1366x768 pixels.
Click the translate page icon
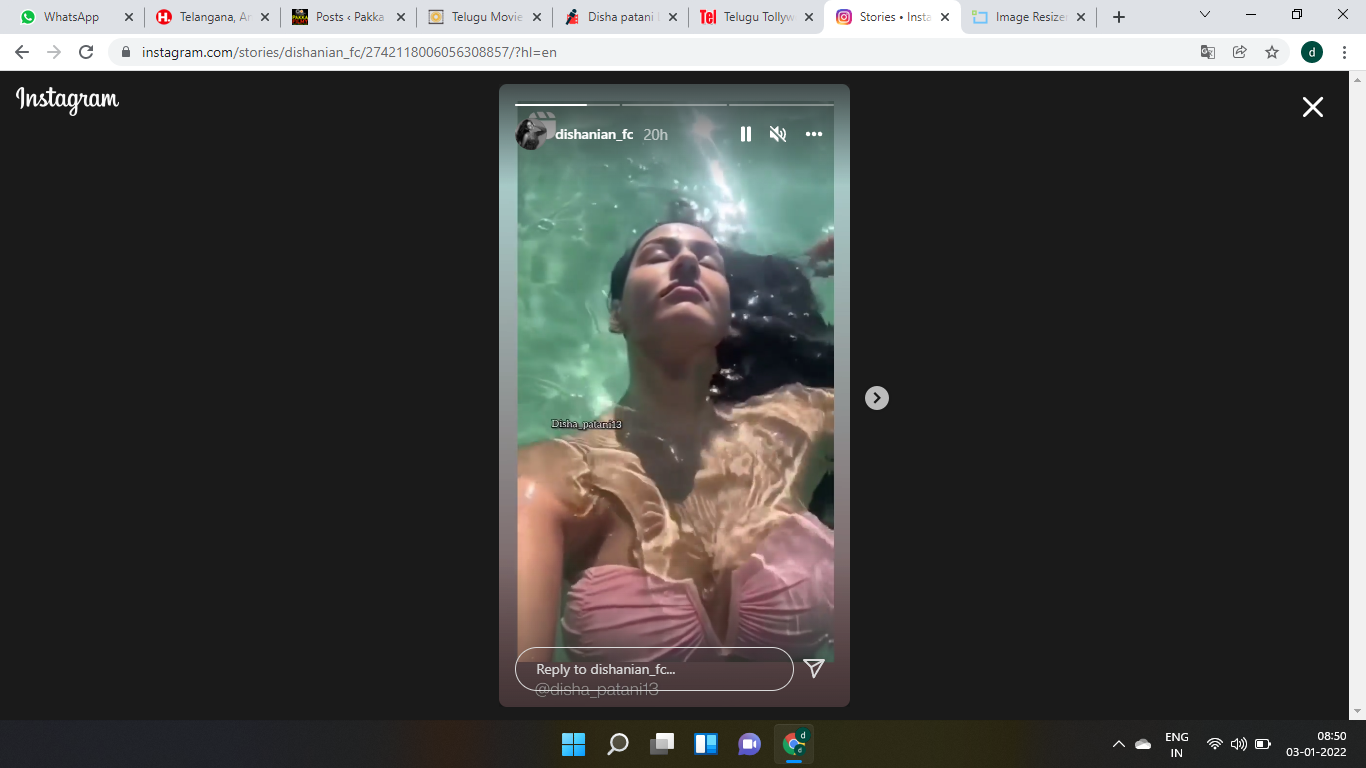click(x=1208, y=52)
